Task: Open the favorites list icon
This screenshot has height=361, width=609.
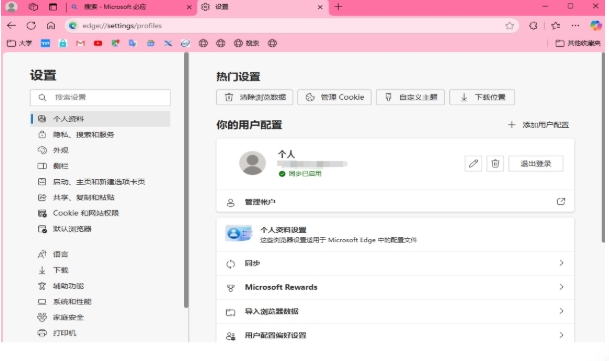Action: (556, 26)
